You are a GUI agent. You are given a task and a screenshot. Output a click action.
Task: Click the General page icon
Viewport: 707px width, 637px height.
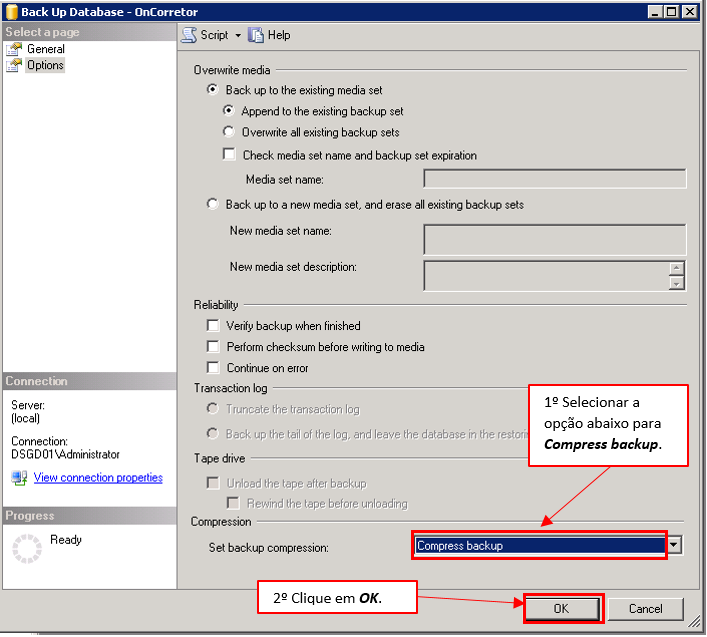tap(14, 49)
